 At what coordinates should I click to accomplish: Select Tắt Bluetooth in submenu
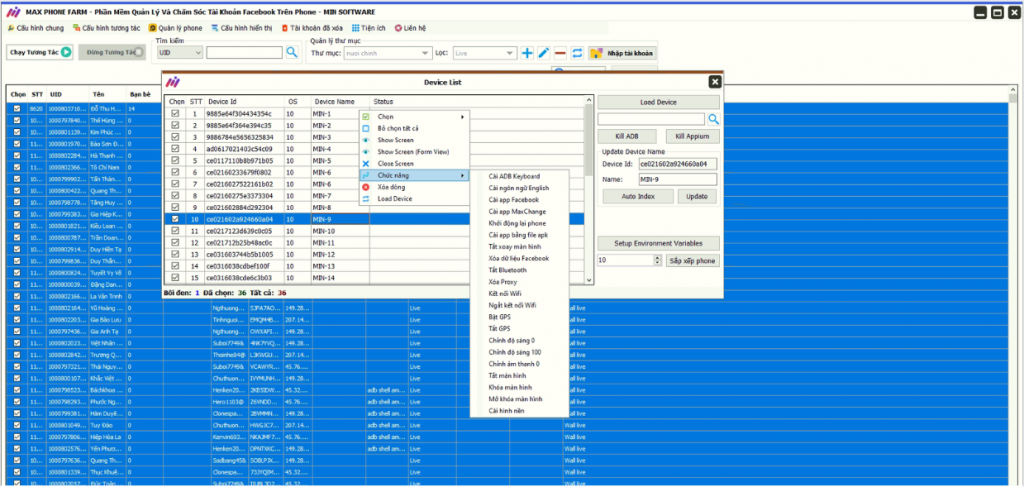coord(519,270)
